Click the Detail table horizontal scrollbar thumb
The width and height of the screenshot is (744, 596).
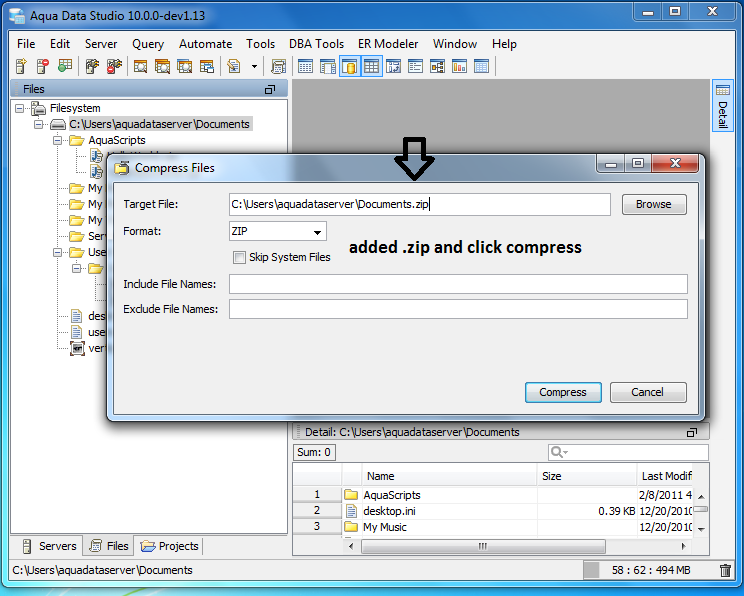click(483, 546)
